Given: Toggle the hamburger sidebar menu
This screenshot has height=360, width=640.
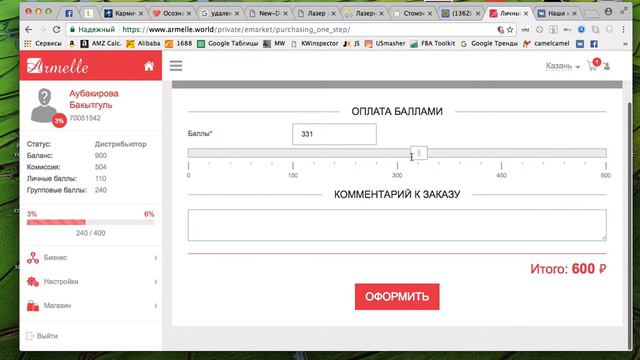Looking at the screenshot, I should (x=176, y=66).
